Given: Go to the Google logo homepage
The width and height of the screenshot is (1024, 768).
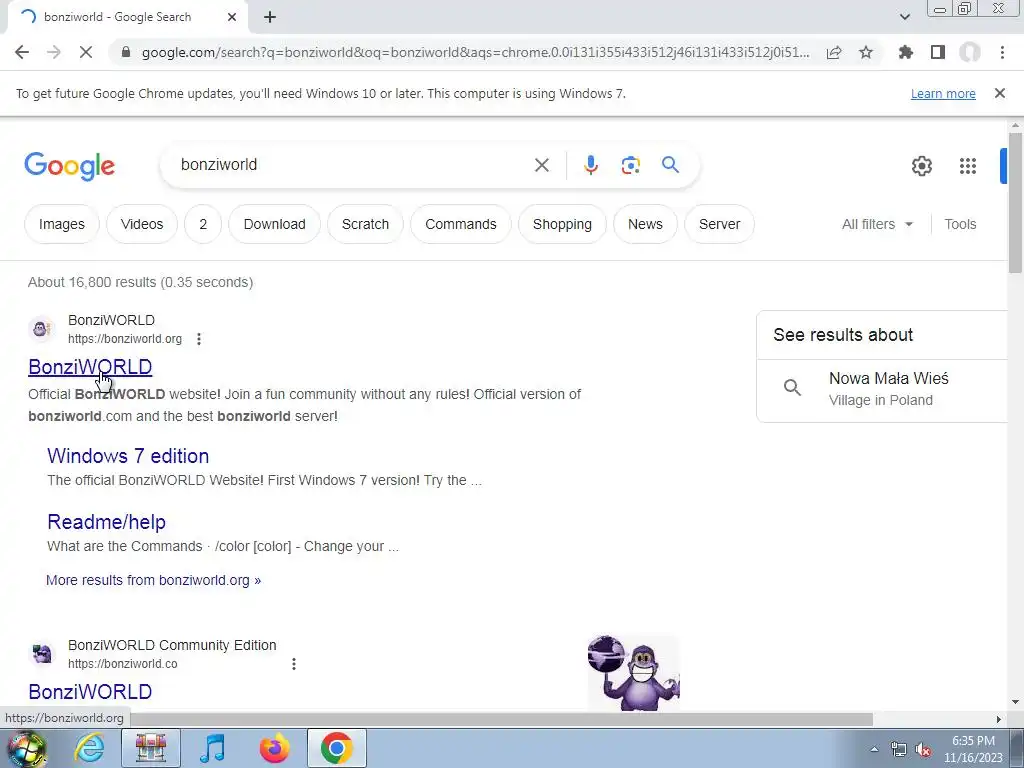Looking at the screenshot, I should point(69,166).
